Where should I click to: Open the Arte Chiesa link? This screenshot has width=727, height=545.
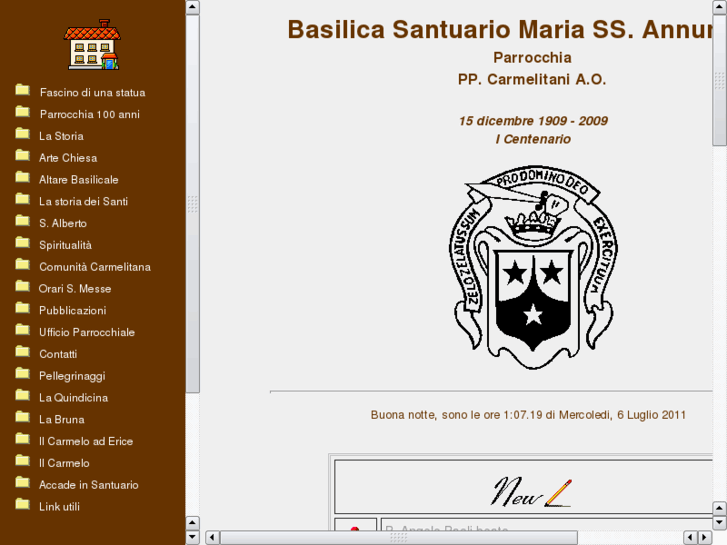(x=68, y=158)
